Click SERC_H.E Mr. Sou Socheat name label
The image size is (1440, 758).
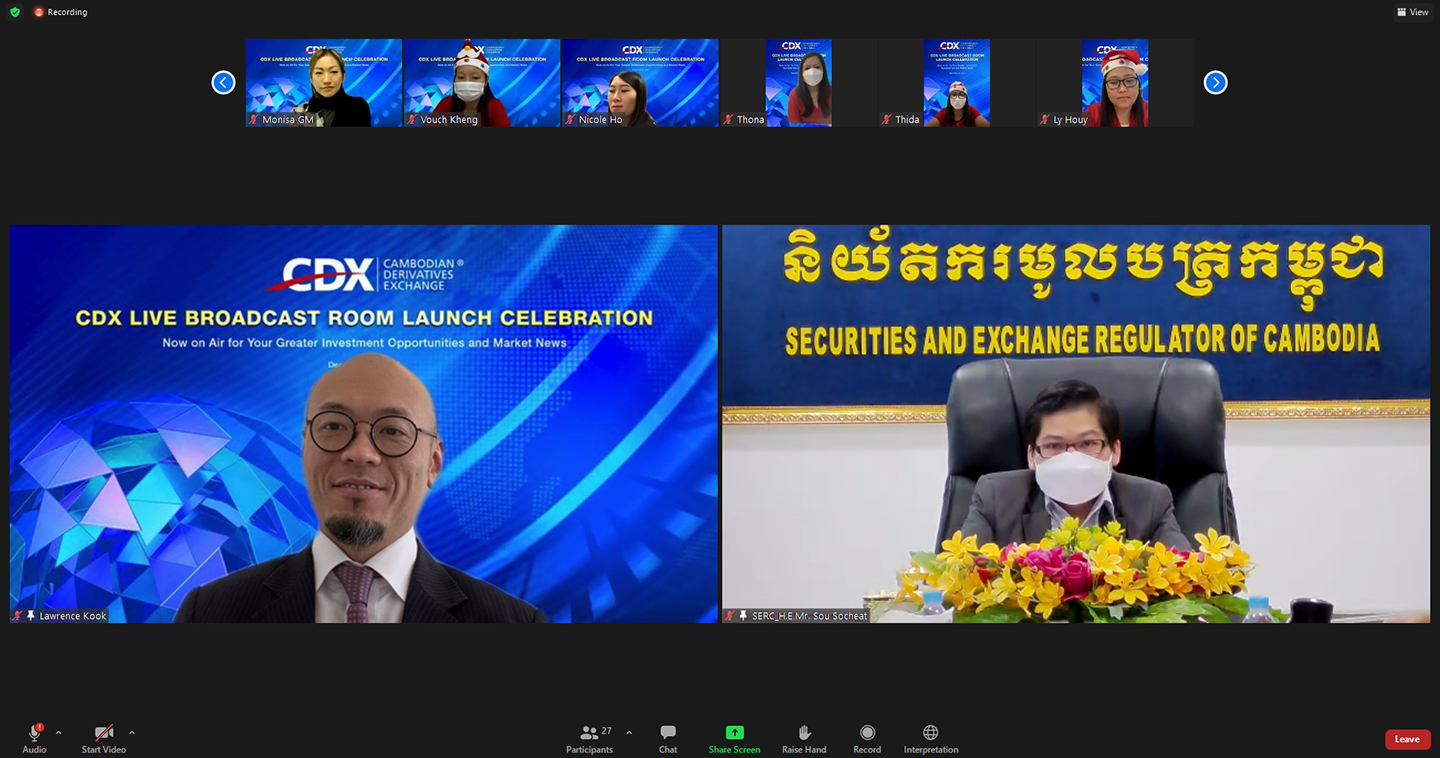(809, 616)
